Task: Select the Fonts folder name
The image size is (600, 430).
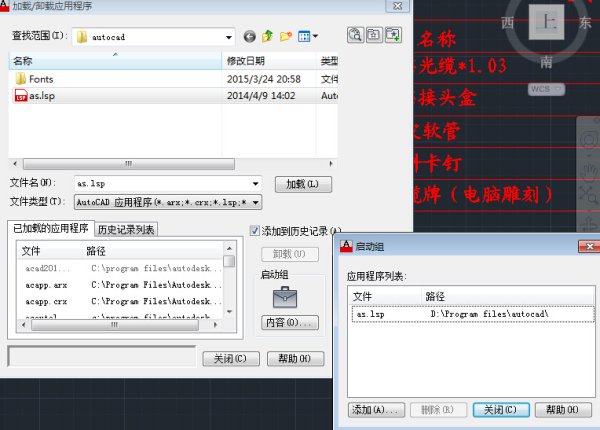Action: tap(41, 79)
